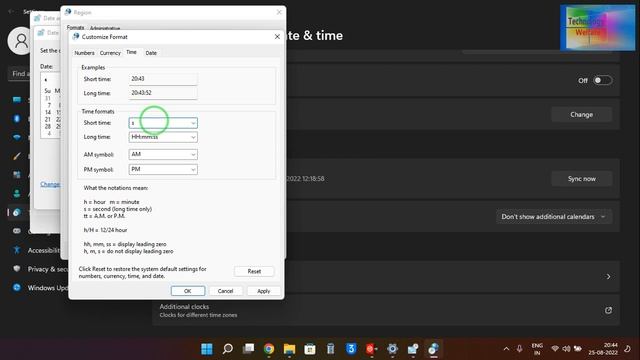This screenshot has height=360, width=640.
Task: Open Personalization paintbrush icon in Settings sidebar
Action: 17,156
